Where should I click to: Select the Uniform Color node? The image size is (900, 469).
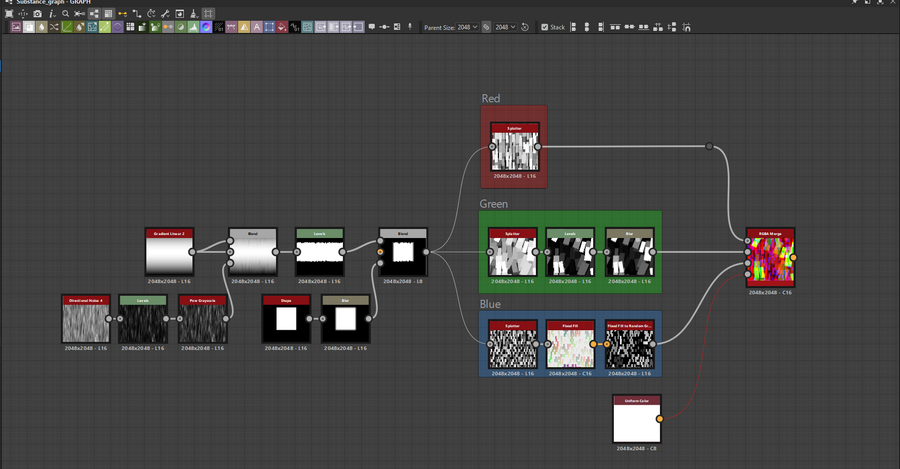pos(637,420)
